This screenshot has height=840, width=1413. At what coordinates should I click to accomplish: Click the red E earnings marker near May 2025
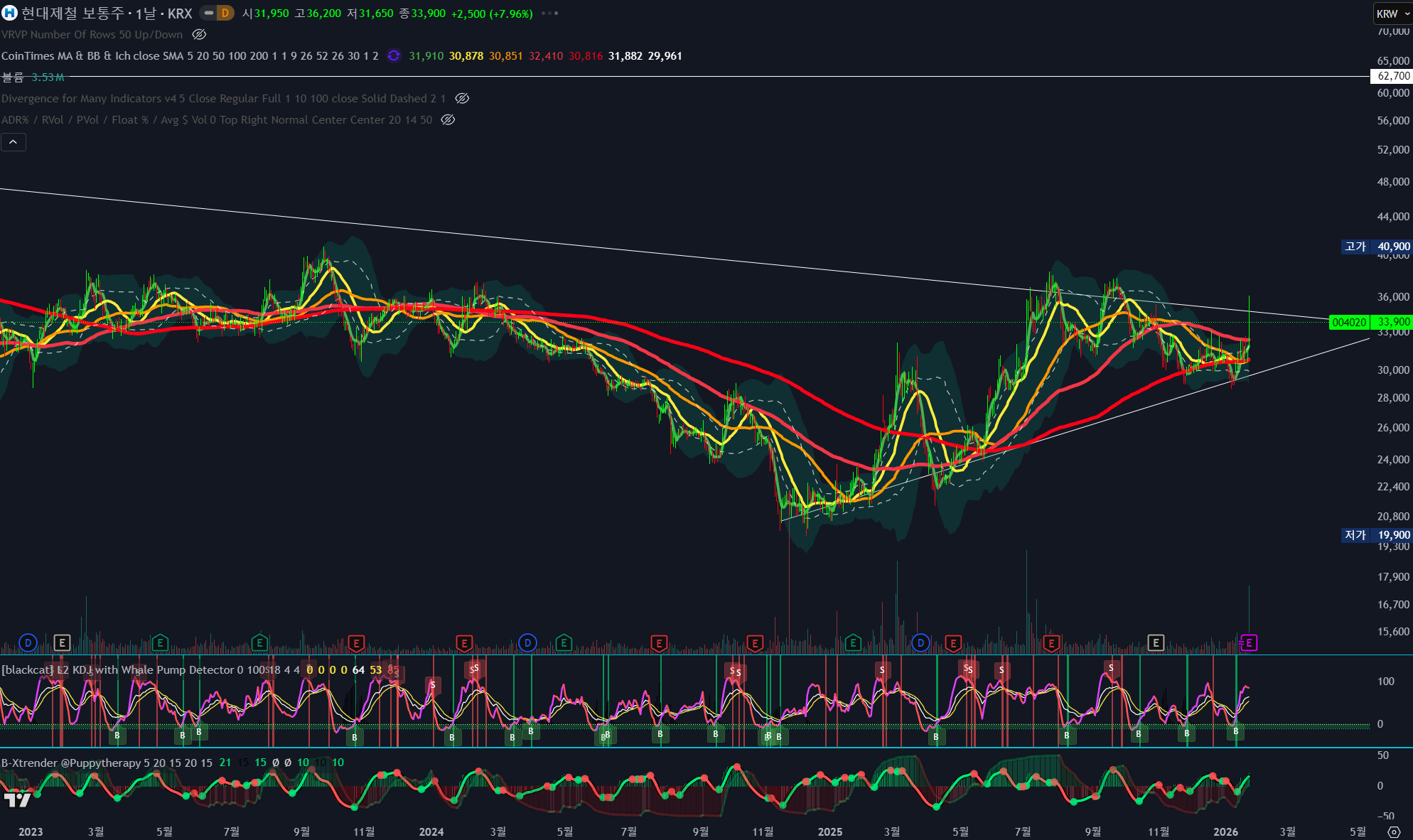click(x=953, y=643)
